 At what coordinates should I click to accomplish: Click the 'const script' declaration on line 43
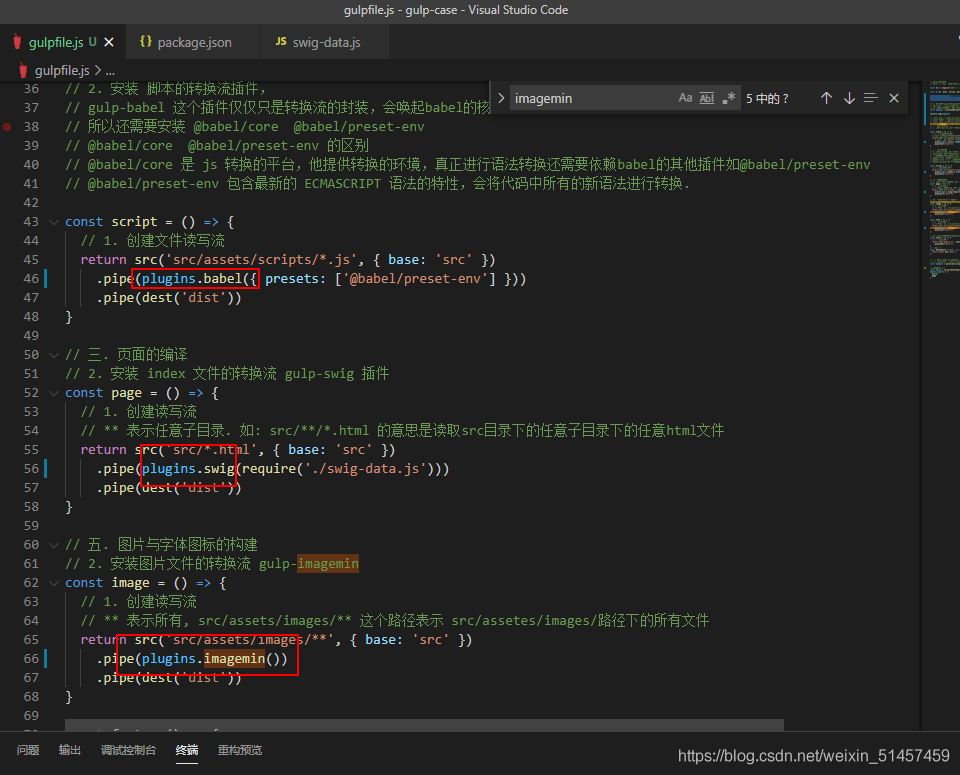111,222
